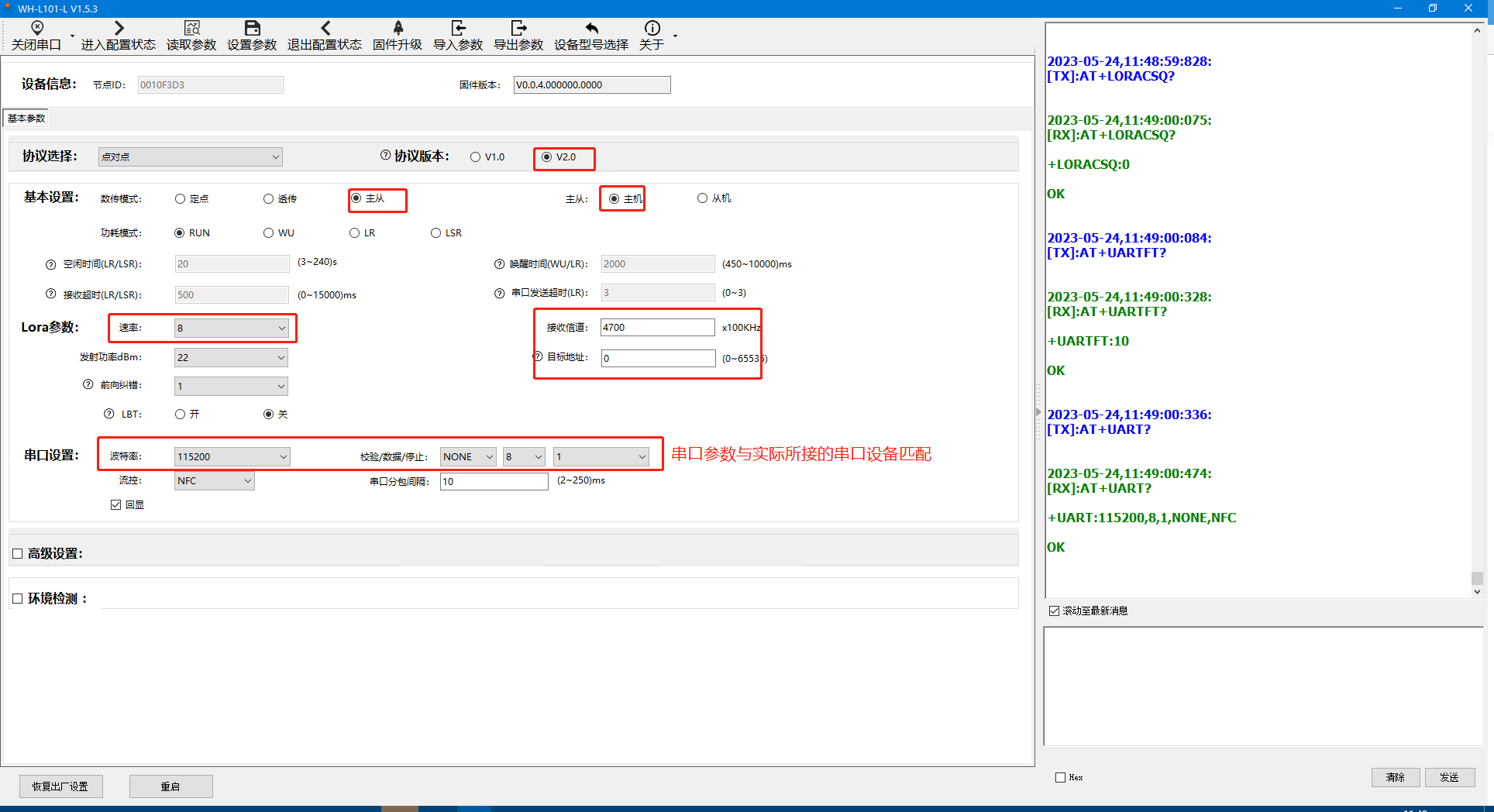Click the 发送 send button
Viewport: 1494px width, 812px height.
(x=1449, y=777)
